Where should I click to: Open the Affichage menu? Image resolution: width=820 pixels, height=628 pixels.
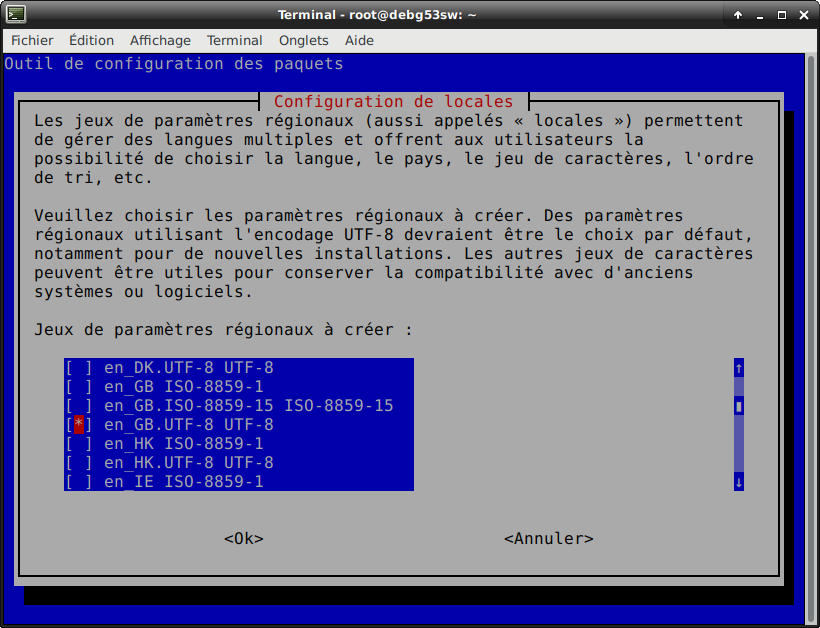coord(160,41)
